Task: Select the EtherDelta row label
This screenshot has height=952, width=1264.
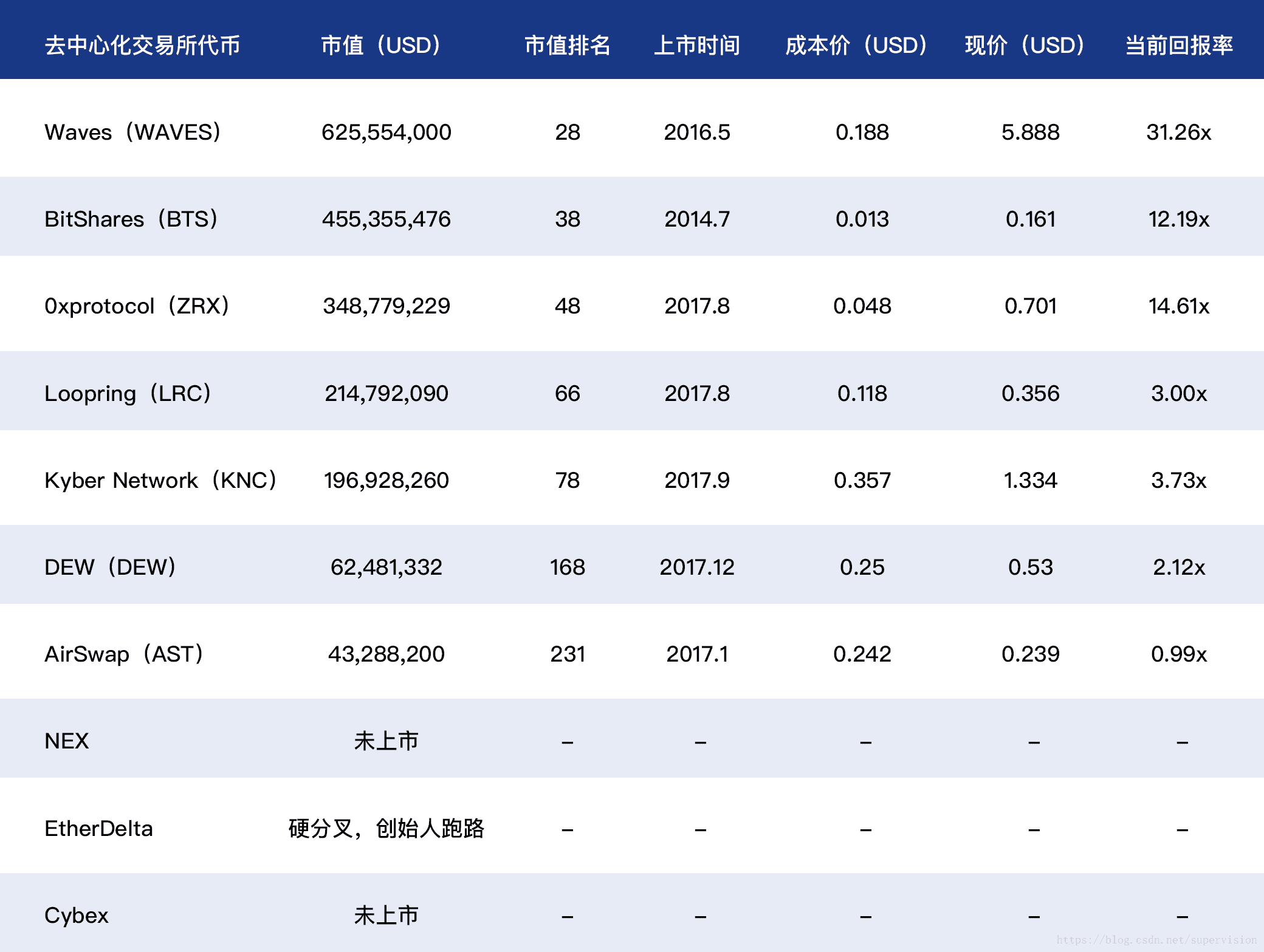Action: coord(98,829)
